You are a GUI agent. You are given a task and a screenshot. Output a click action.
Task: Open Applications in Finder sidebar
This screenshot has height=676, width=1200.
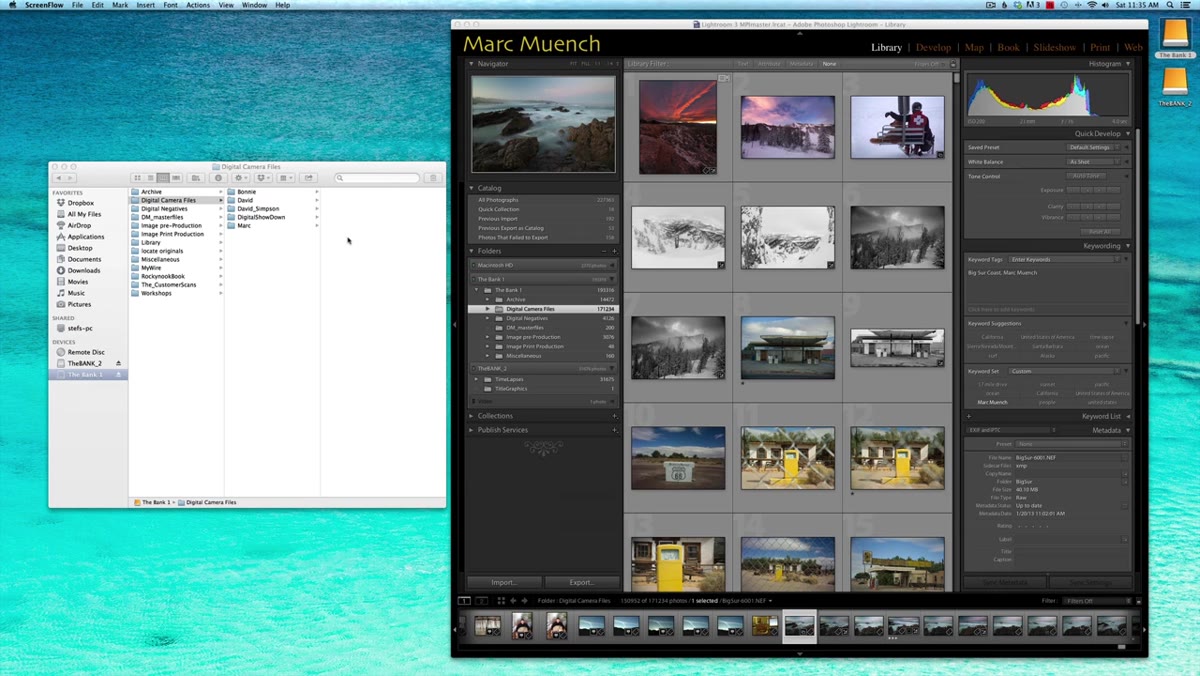[x=85, y=237]
